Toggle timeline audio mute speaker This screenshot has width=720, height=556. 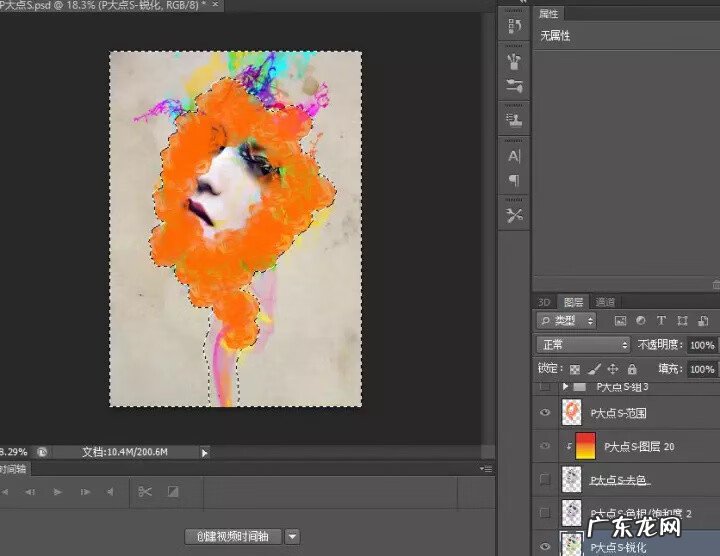pos(110,492)
